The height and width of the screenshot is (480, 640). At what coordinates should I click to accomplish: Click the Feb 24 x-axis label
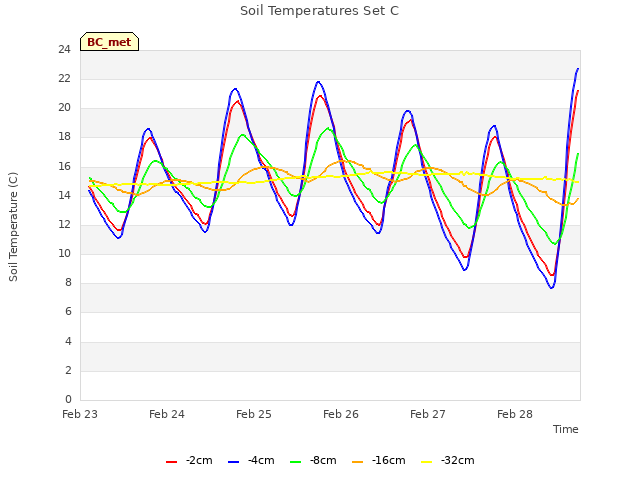[167, 414]
